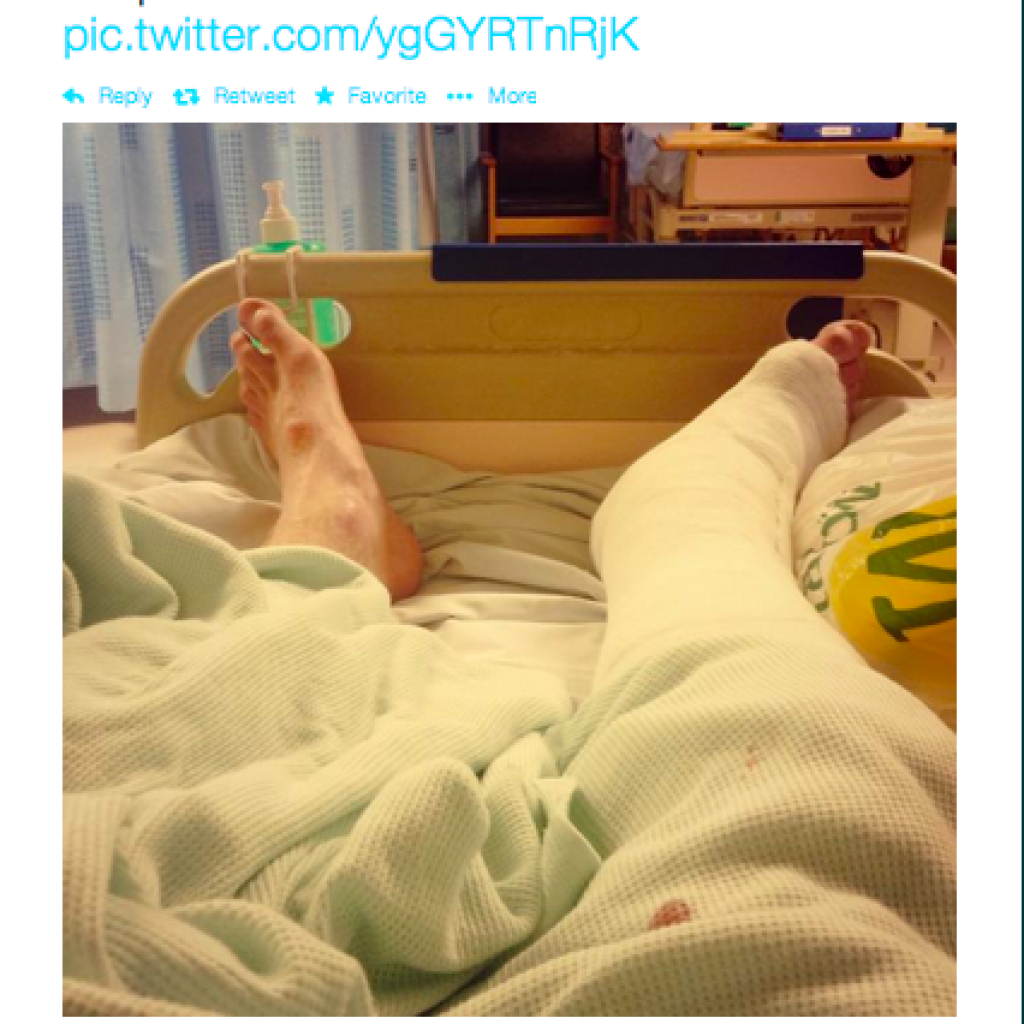Viewport: 1024px width, 1024px height.
Task: Click the navy pad on bed footboard
Action: point(647,261)
